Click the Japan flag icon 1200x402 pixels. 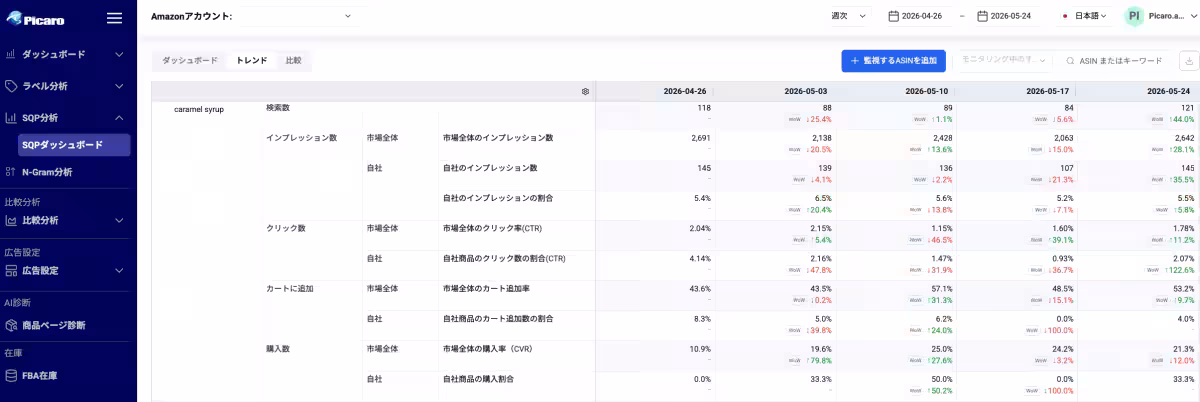(x=1065, y=16)
